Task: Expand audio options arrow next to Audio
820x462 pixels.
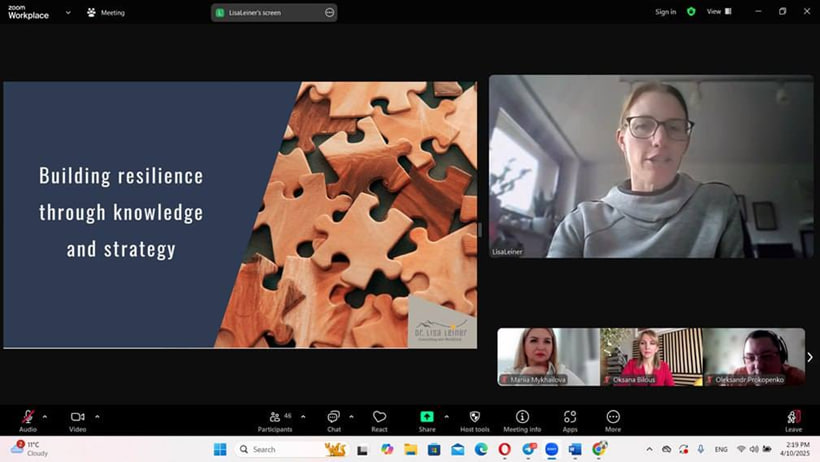Action: tap(45, 416)
